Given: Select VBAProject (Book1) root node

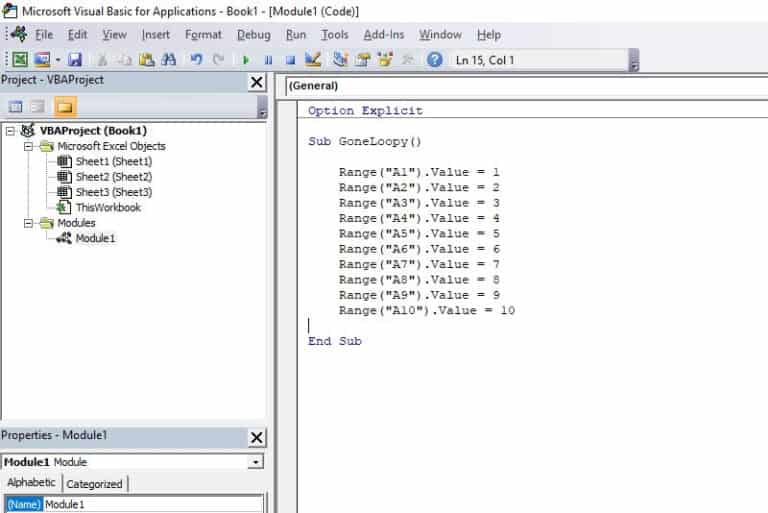Looking at the screenshot, I should pos(93,131).
